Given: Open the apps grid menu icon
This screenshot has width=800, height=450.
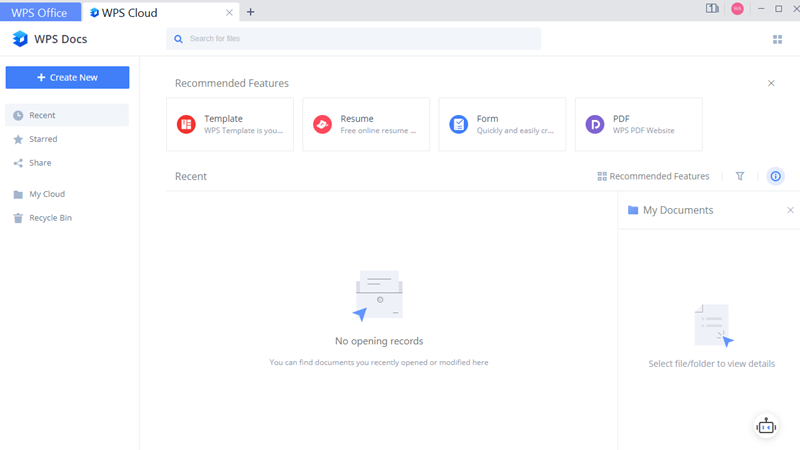Looking at the screenshot, I should click(777, 39).
